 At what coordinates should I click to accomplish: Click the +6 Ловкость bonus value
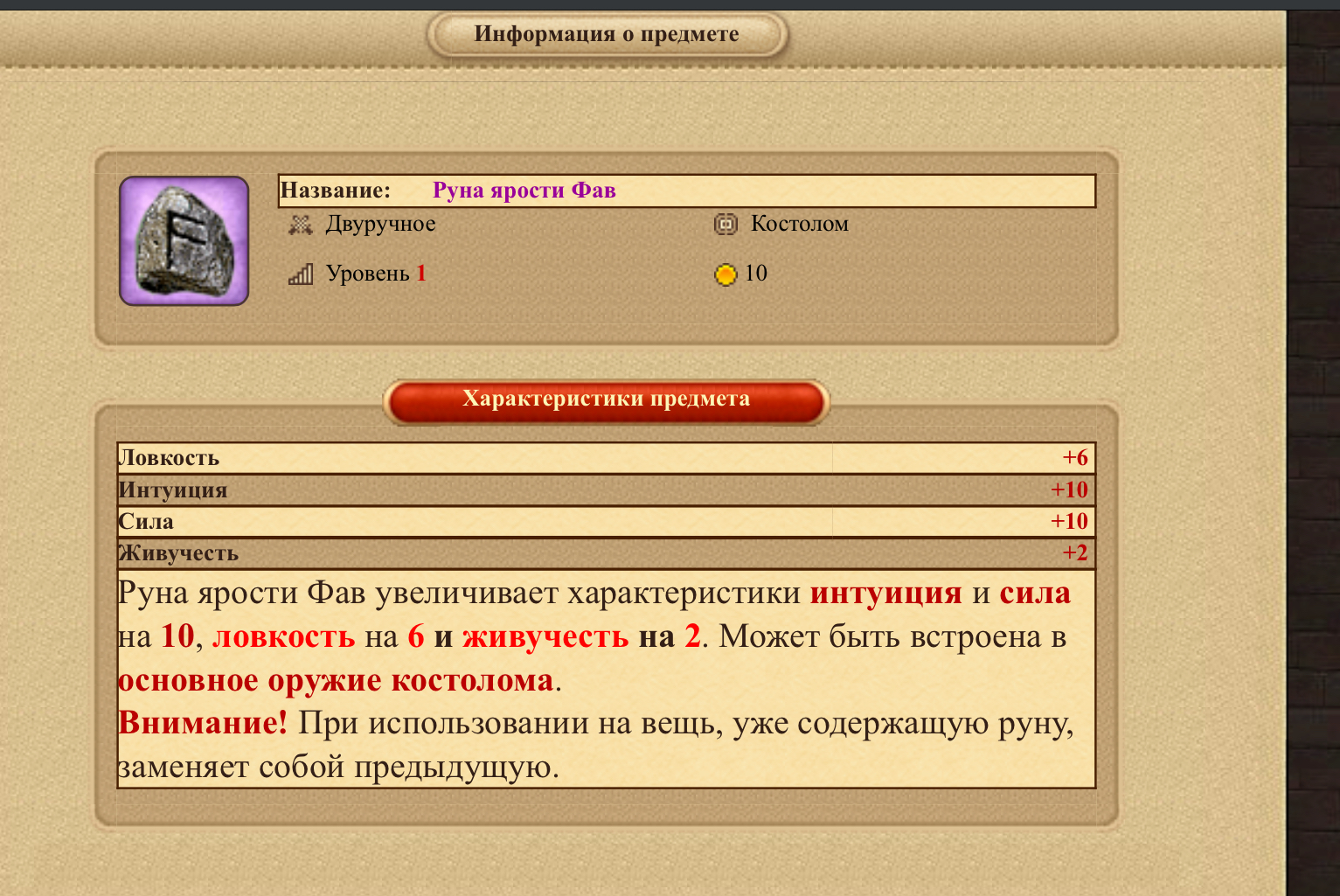coord(1075,458)
